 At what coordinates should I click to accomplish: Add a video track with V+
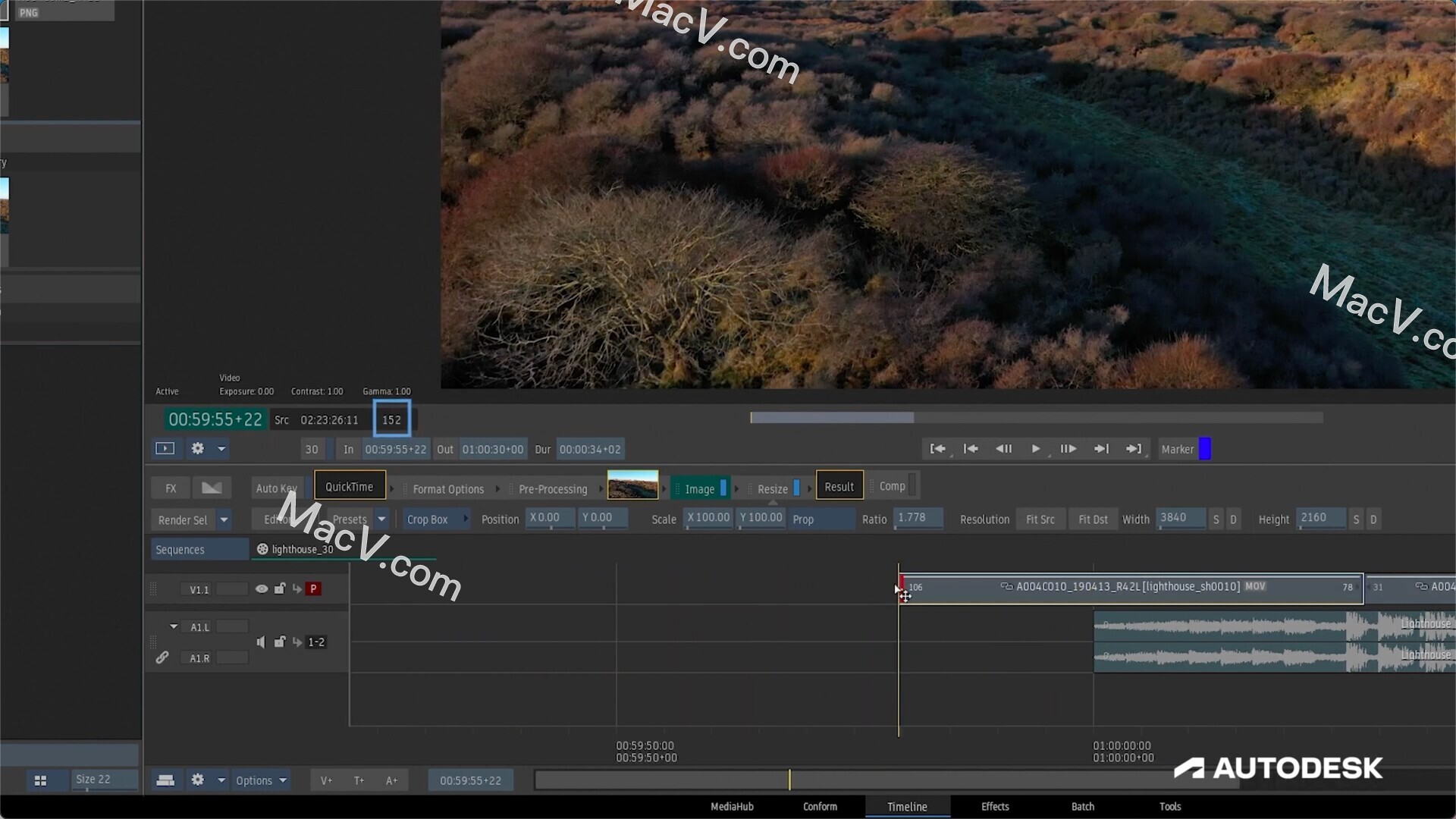coord(326,780)
